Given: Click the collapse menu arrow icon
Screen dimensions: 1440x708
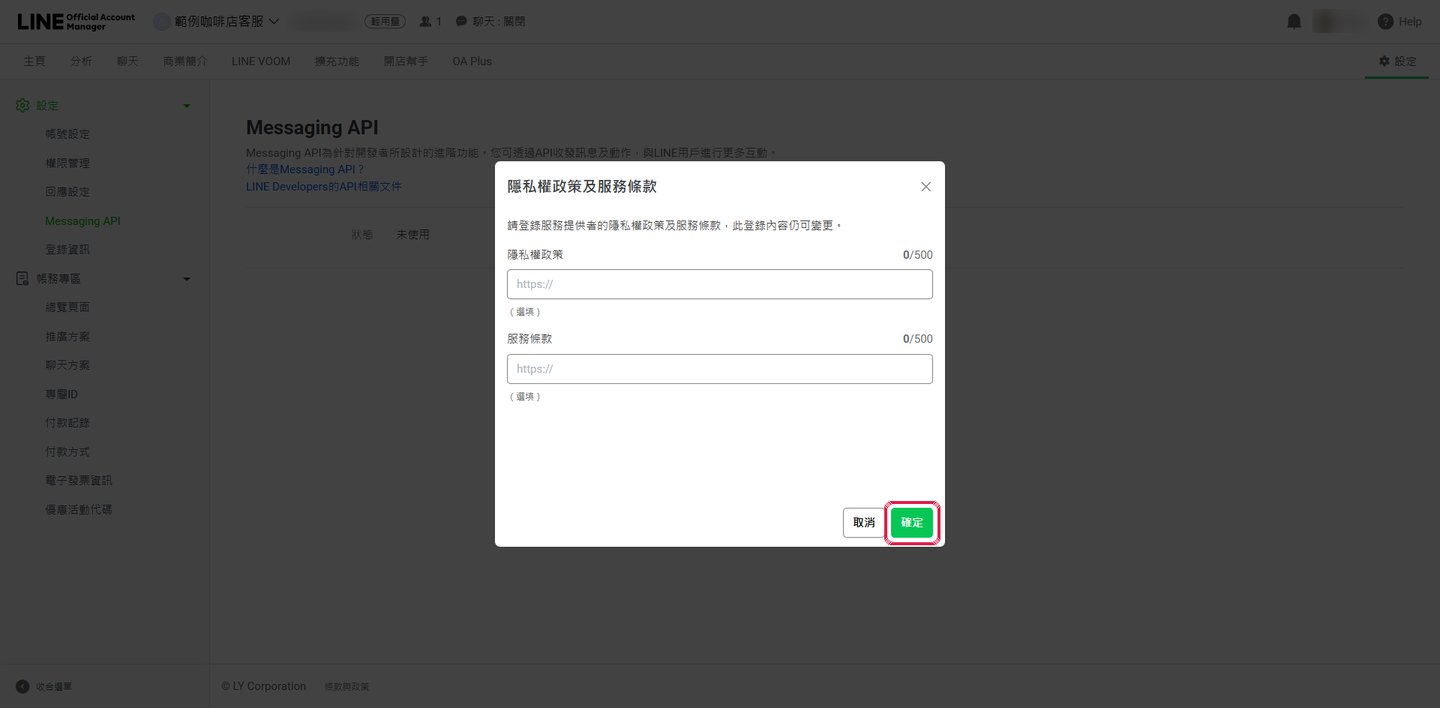Looking at the screenshot, I should pyautogui.click(x=22, y=686).
